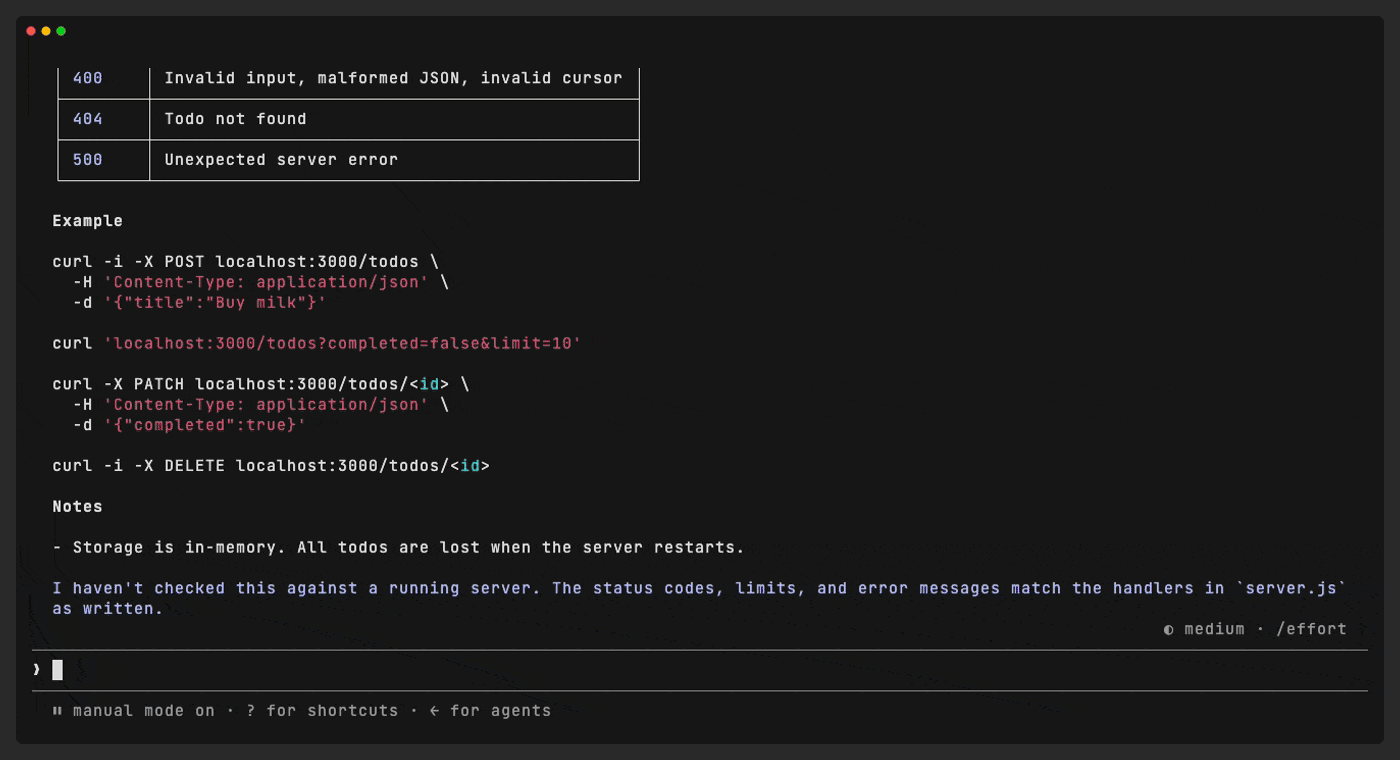1400x760 pixels.
Task: Click the Content-Type header in the PATCH command
Action: point(266,404)
